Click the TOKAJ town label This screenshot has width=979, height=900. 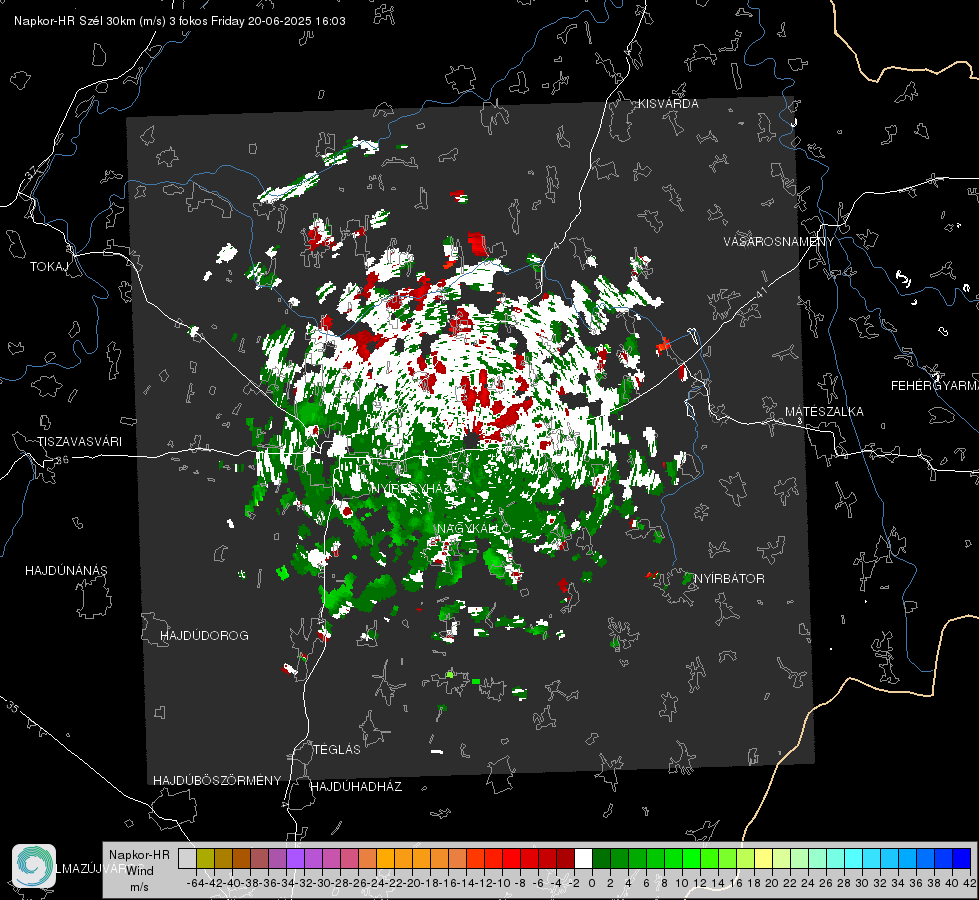point(49,267)
